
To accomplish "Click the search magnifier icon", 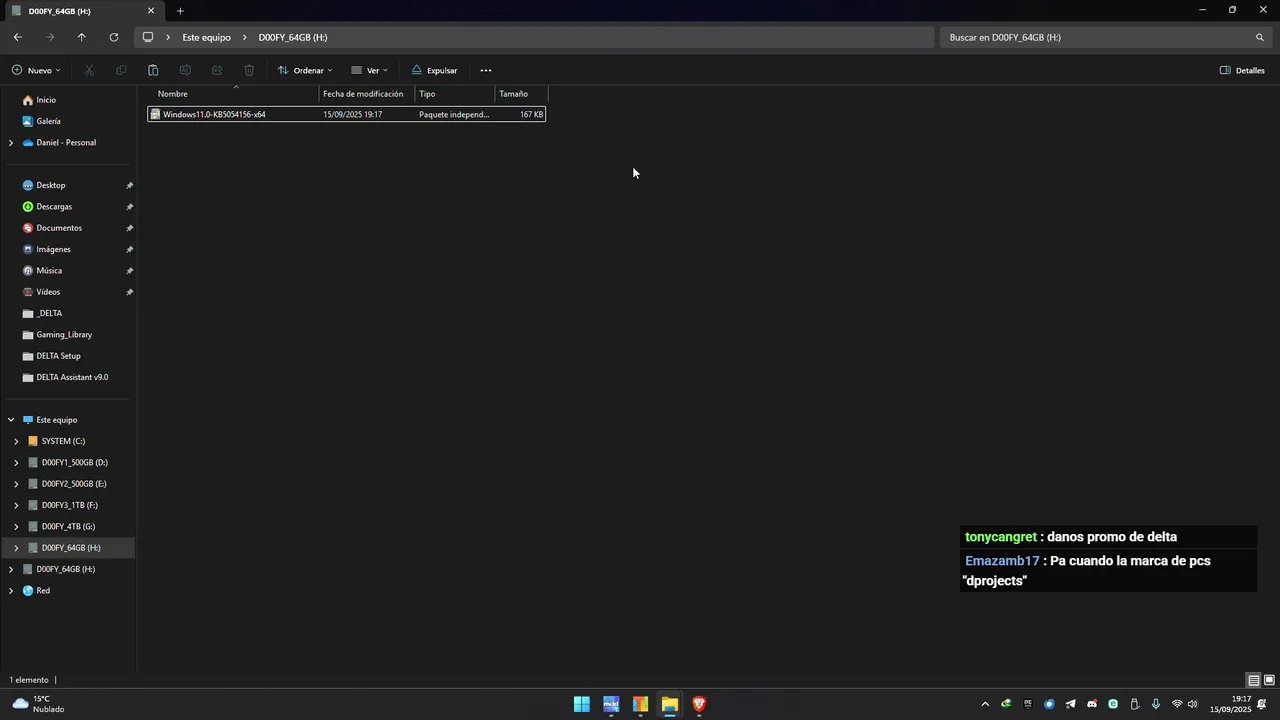I will 1260,37.
